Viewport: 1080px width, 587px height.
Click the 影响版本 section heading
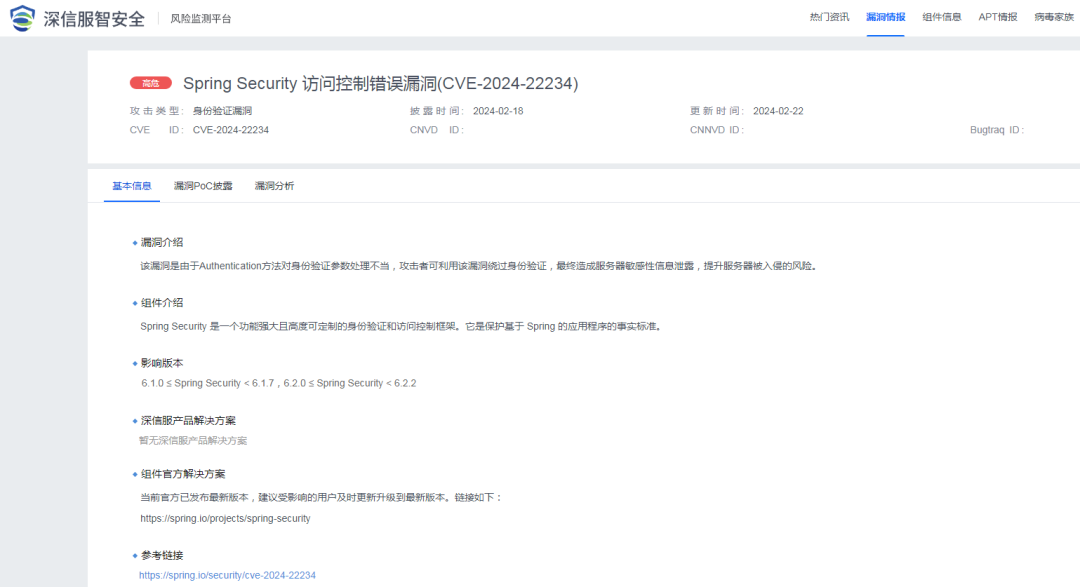coord(162,363)
